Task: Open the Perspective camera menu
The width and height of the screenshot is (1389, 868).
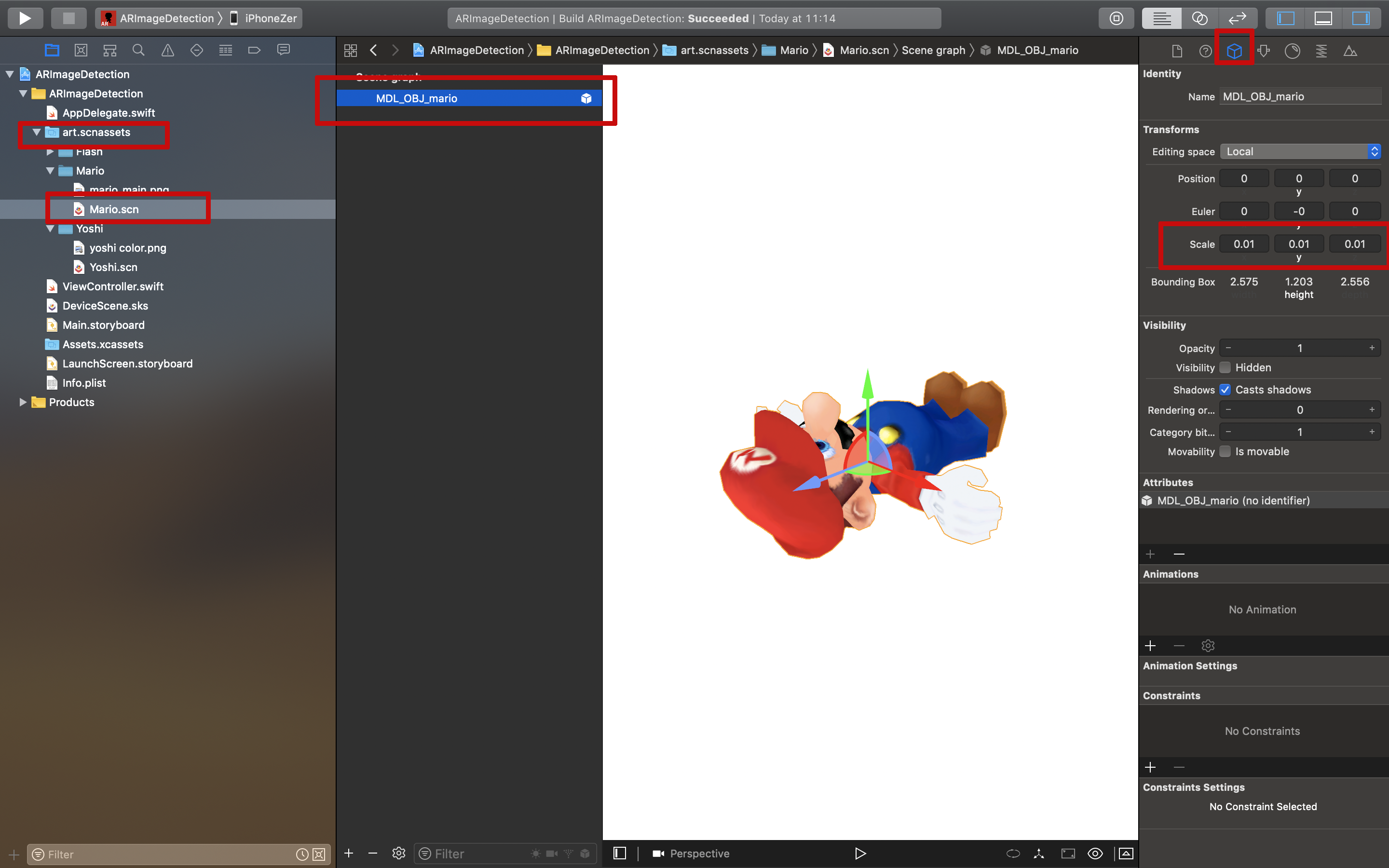Action: [x=691, y=854]
